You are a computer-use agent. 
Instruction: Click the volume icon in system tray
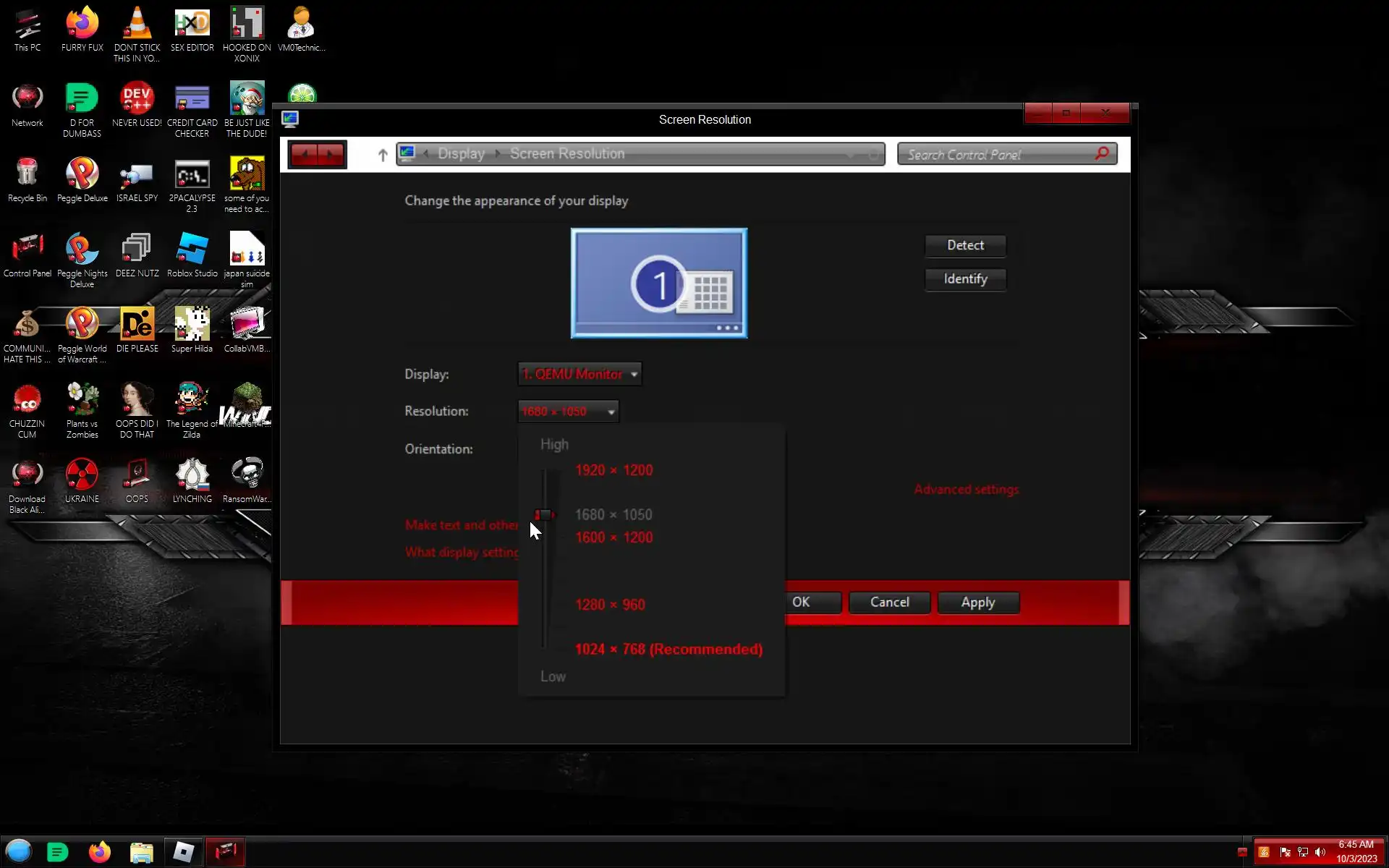[1320, 852]
